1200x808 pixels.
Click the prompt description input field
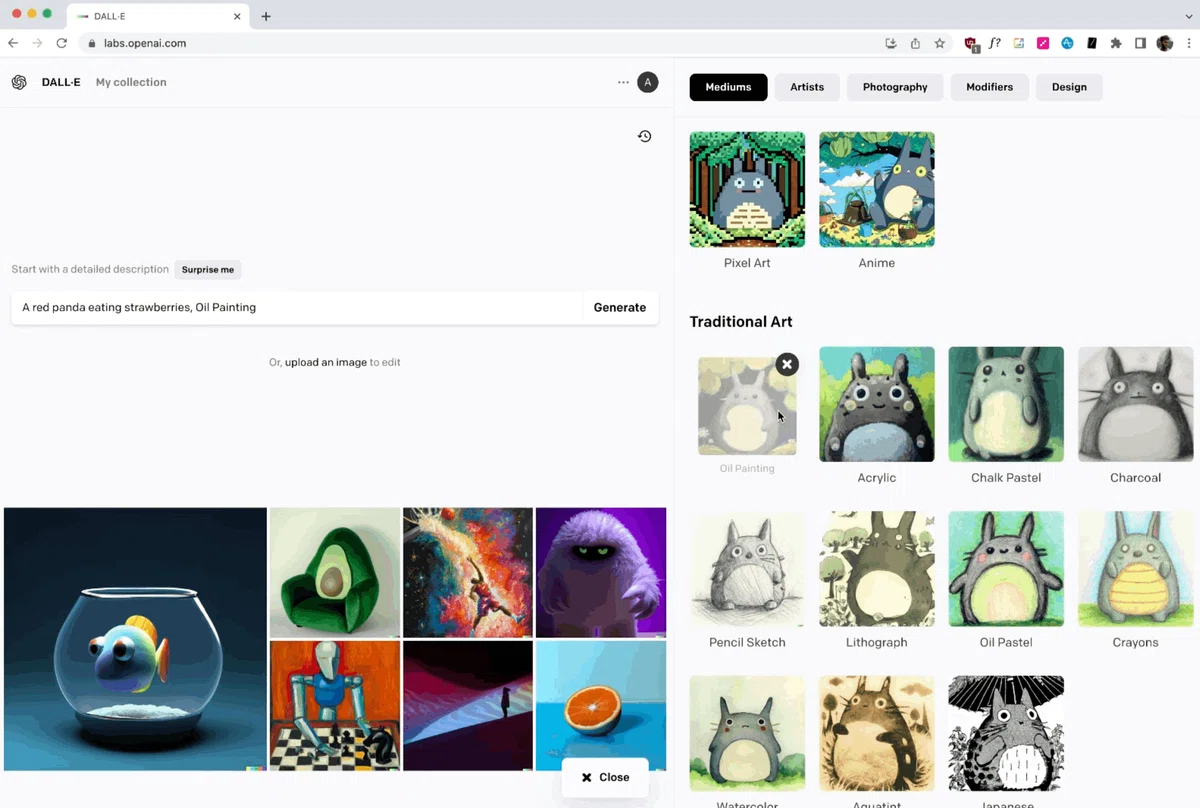pos(297,307)
